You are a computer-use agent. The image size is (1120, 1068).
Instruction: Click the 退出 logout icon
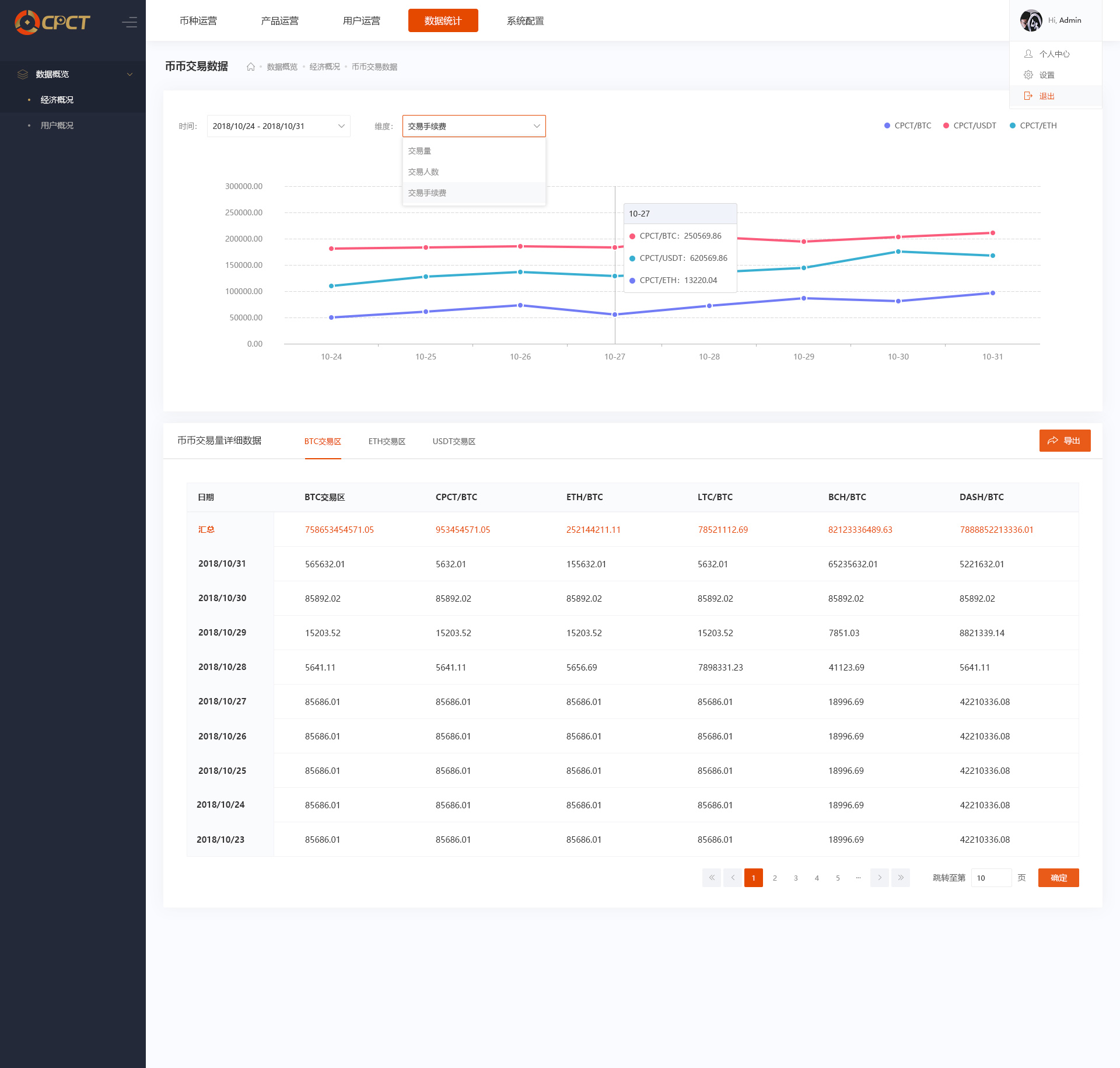pos(1028,96)
